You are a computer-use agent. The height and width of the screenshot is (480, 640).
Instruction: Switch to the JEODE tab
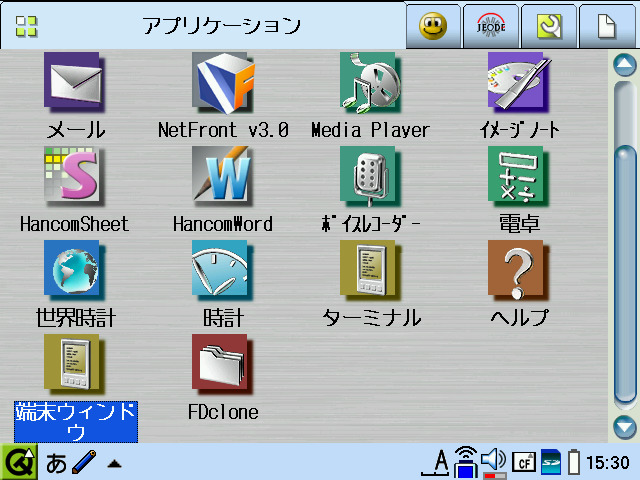491,27
